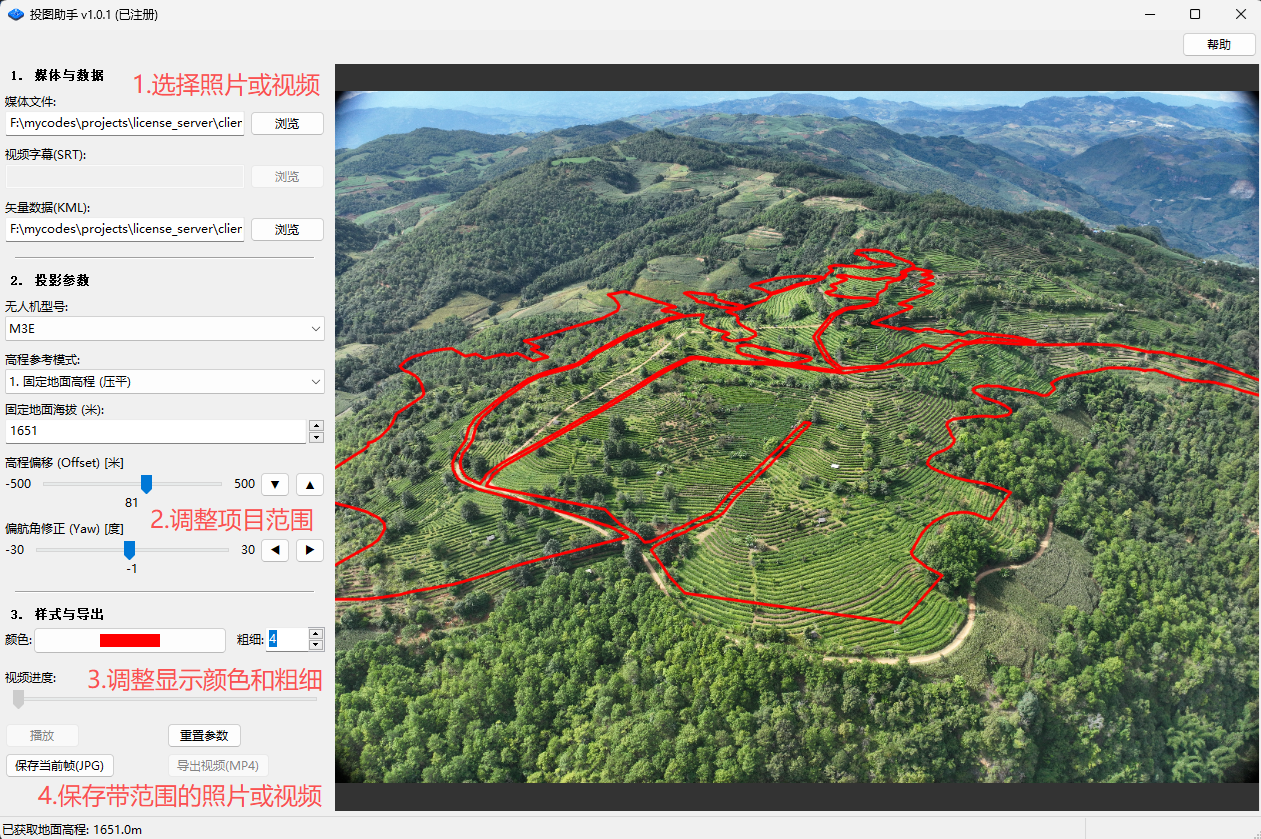Decrease the line thickness (粗细) value

tap(317, 645)
